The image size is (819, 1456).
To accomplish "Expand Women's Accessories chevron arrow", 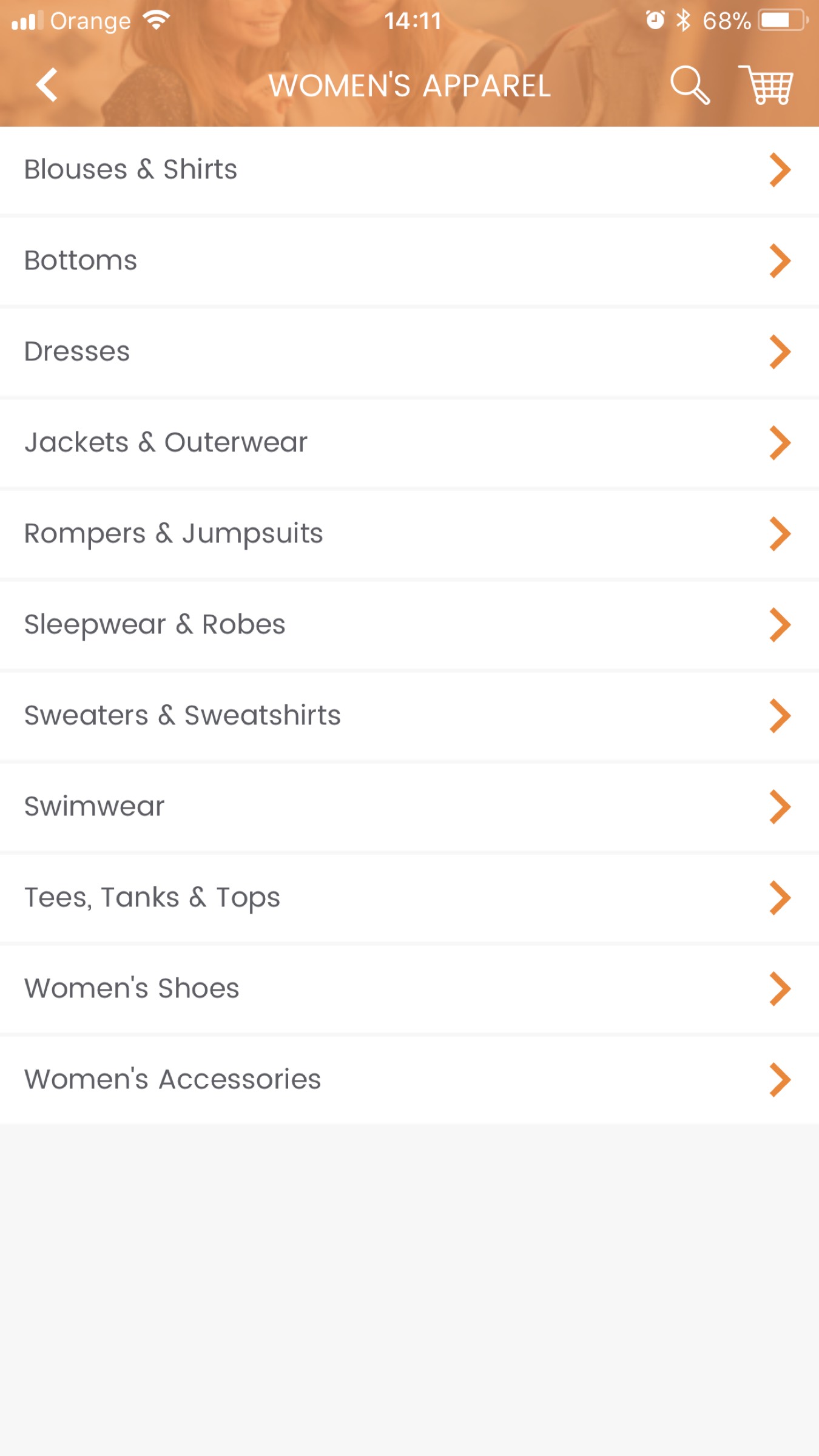I will 780,1080.
